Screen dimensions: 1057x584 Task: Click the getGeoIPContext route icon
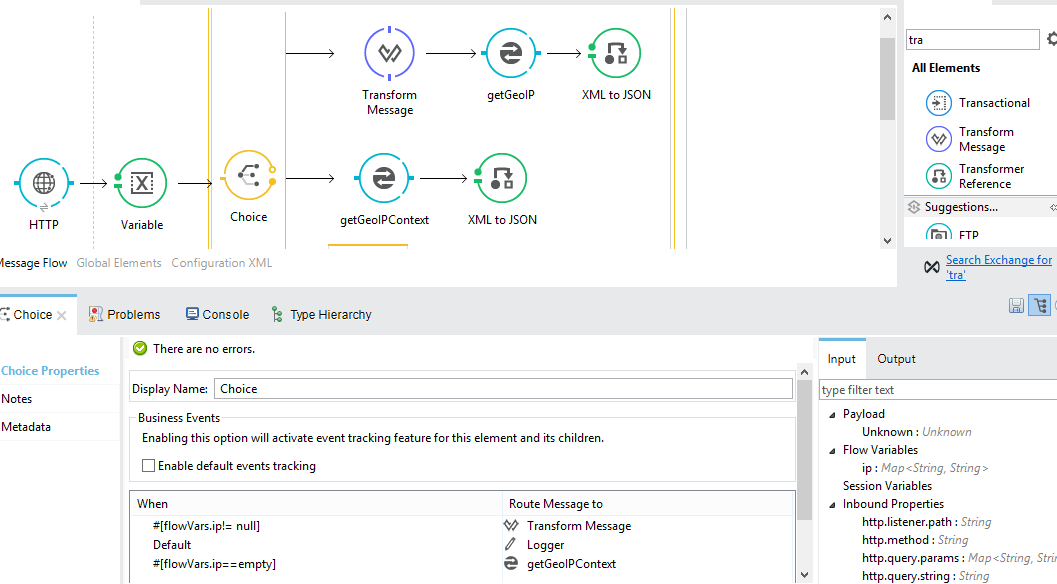click(x=511, y=563)
